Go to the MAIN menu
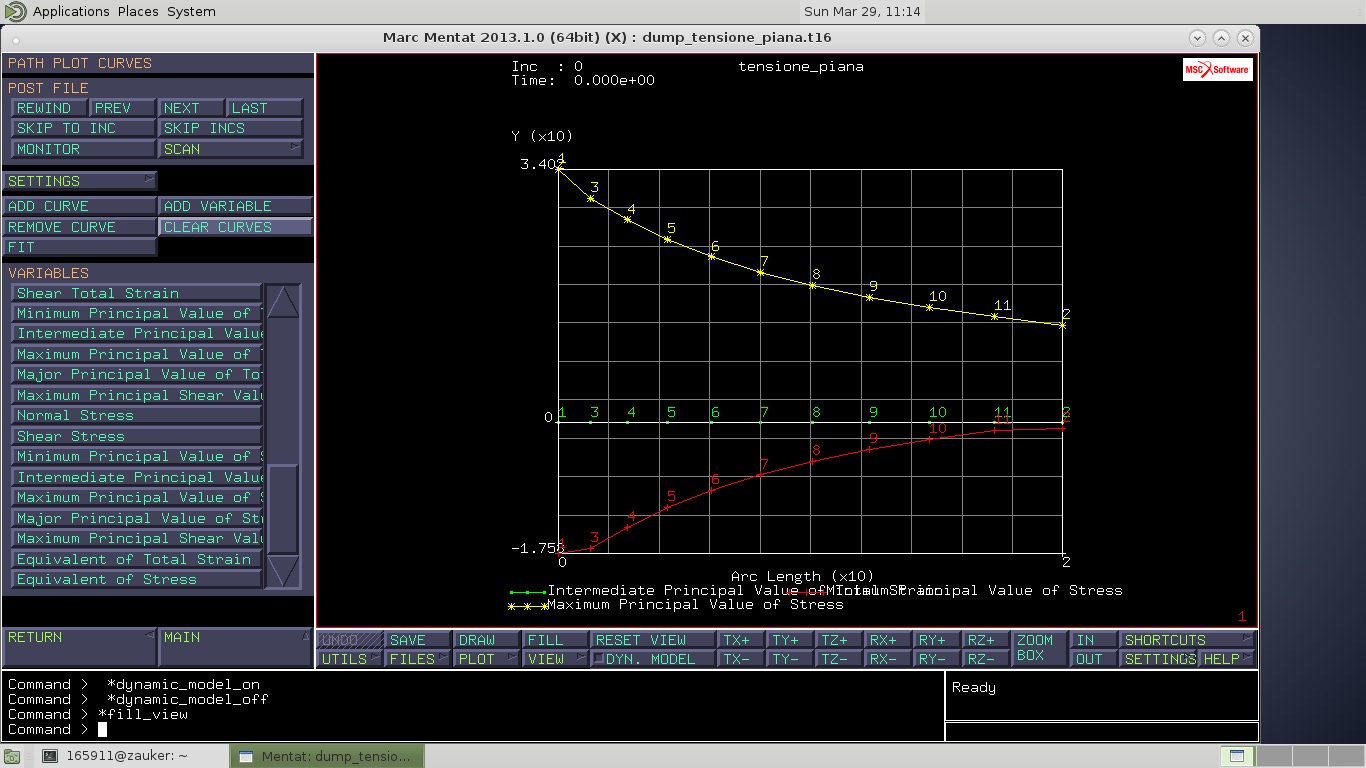Viewport: 1366px width, 768px height. [236, 647]
